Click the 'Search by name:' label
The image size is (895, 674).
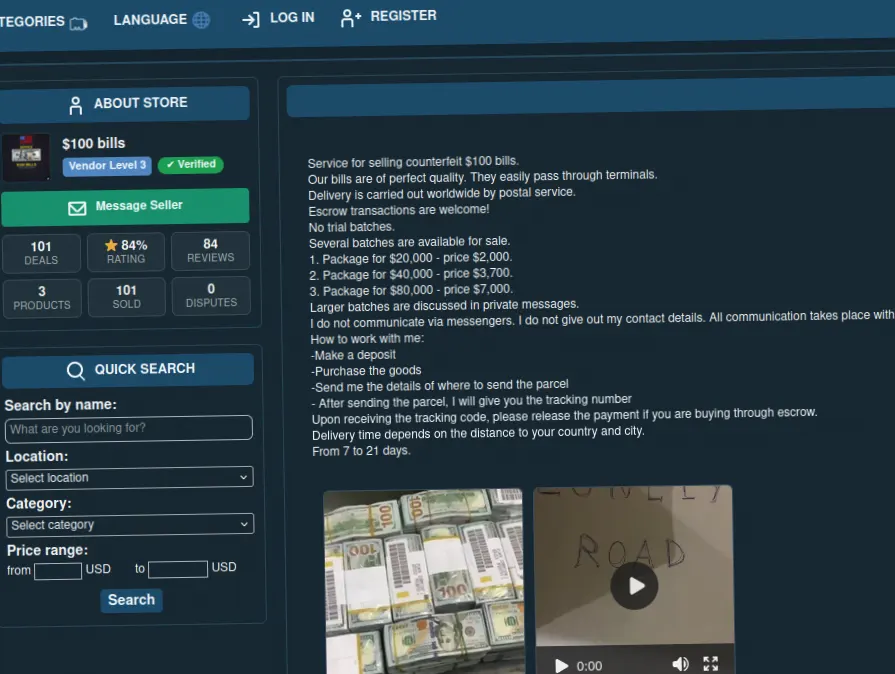pyautogui.click(x=61, y=405)
